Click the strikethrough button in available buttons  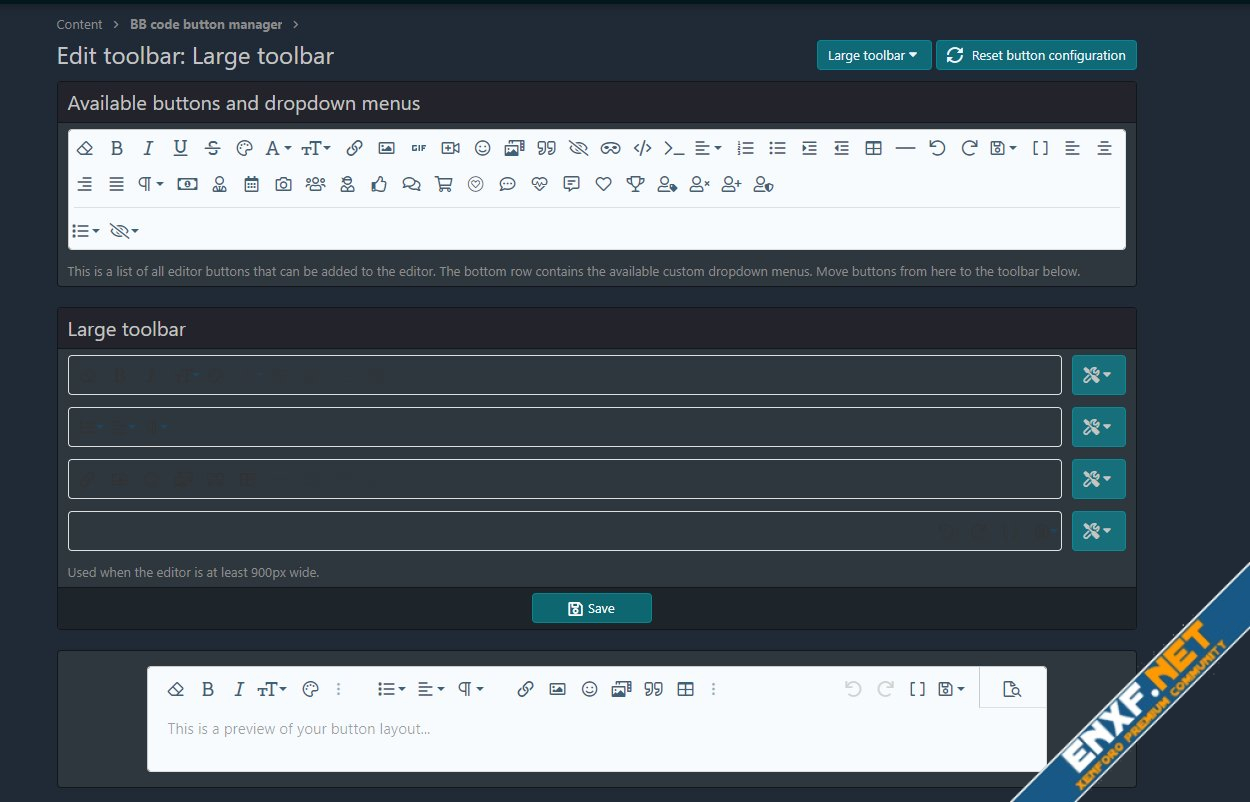coord(212,148)
